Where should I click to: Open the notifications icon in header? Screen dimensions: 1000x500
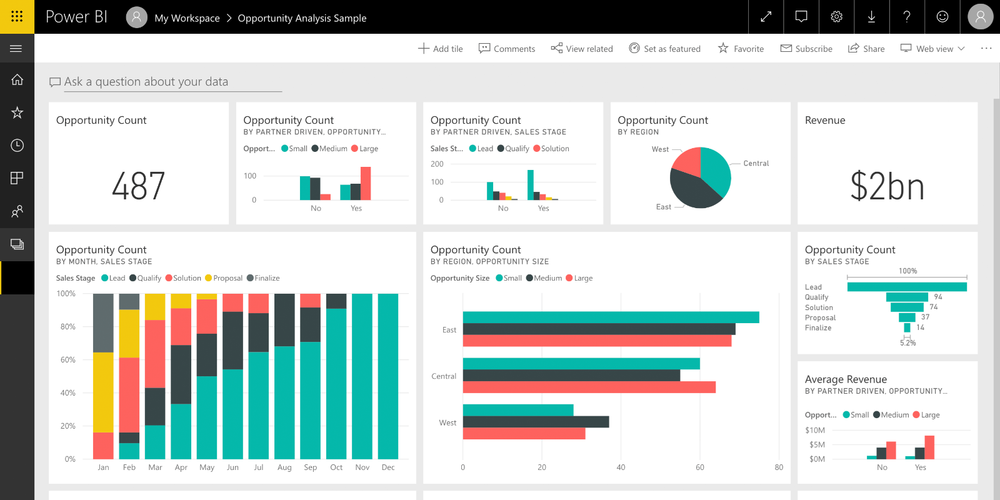click(x=801, y=17)
